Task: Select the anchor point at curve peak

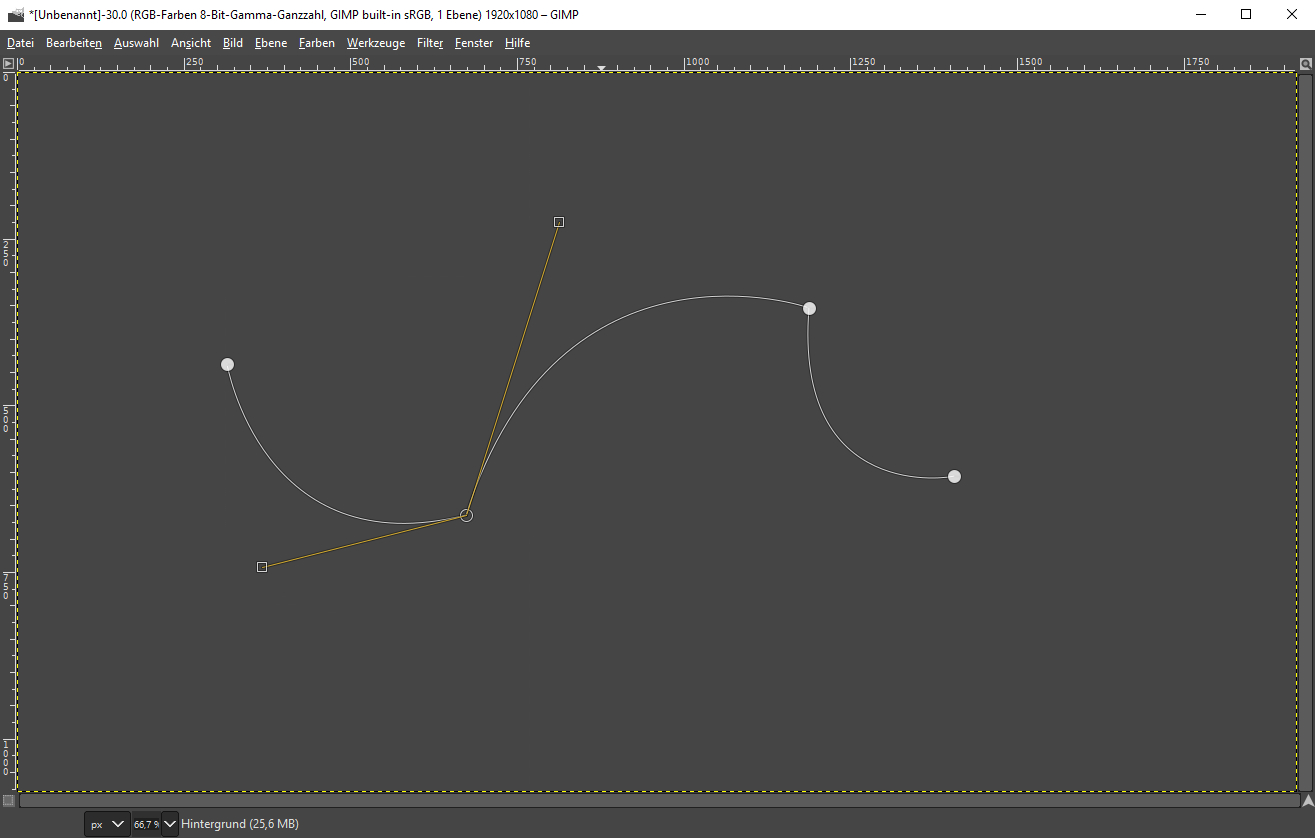Action: click(x=809, y=308)
